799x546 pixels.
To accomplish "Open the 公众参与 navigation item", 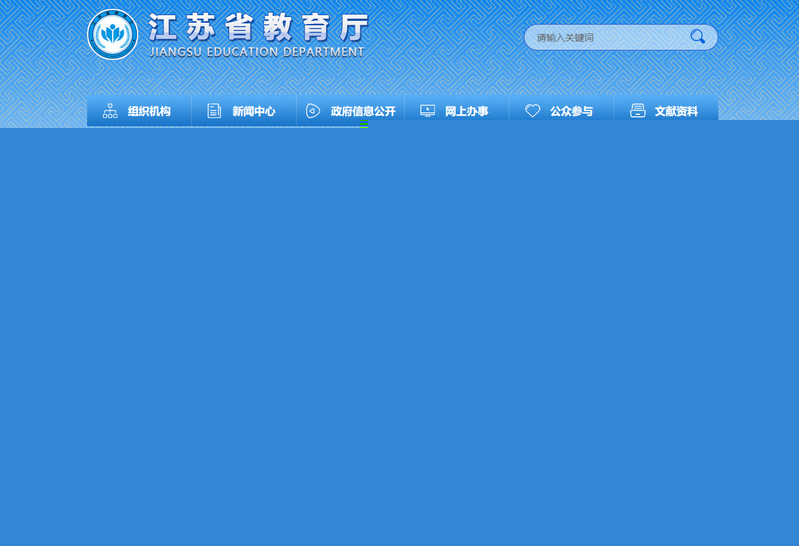I will (571, 111).
